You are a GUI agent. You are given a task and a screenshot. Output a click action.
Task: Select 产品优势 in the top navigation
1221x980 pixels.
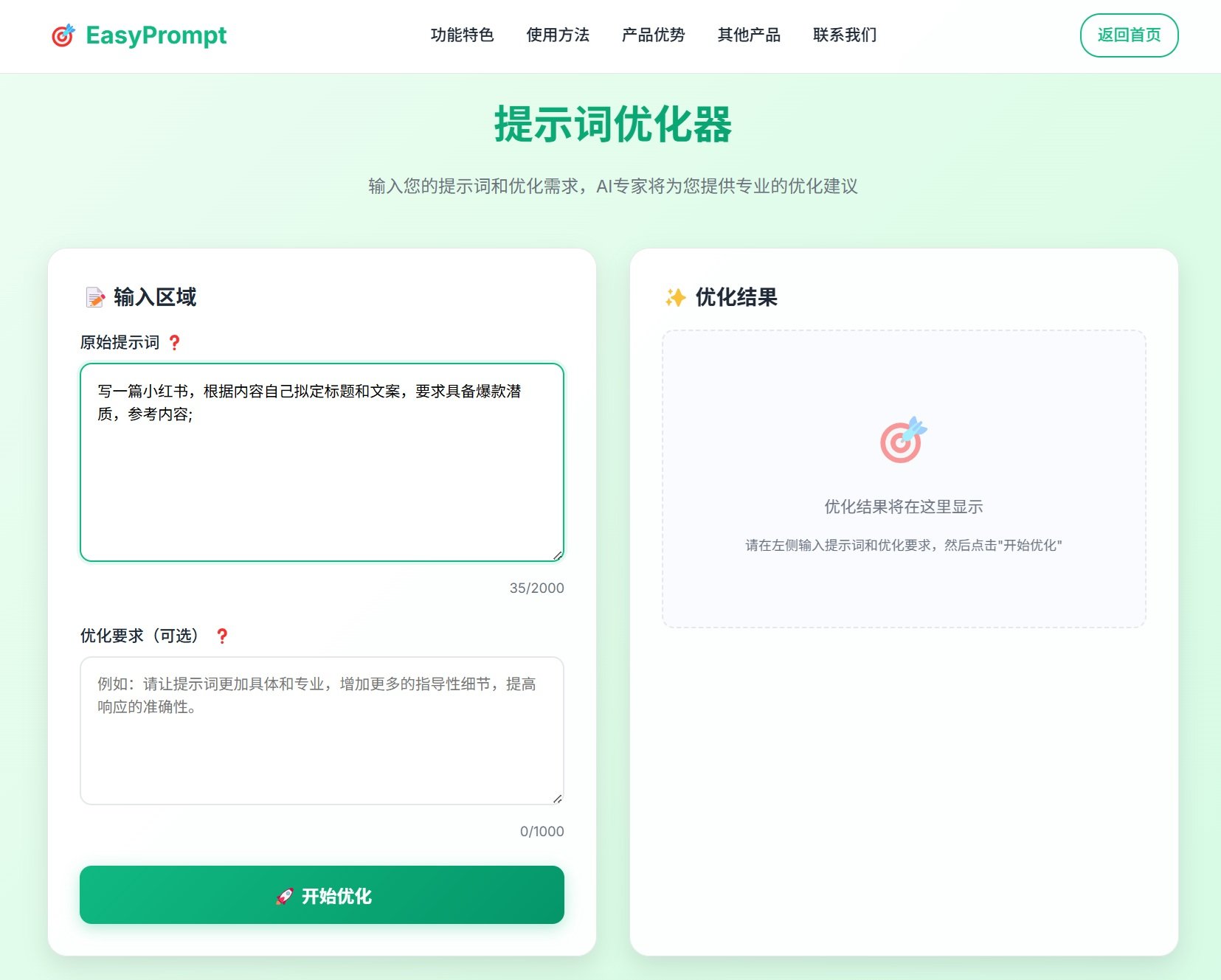click(652, 35)
